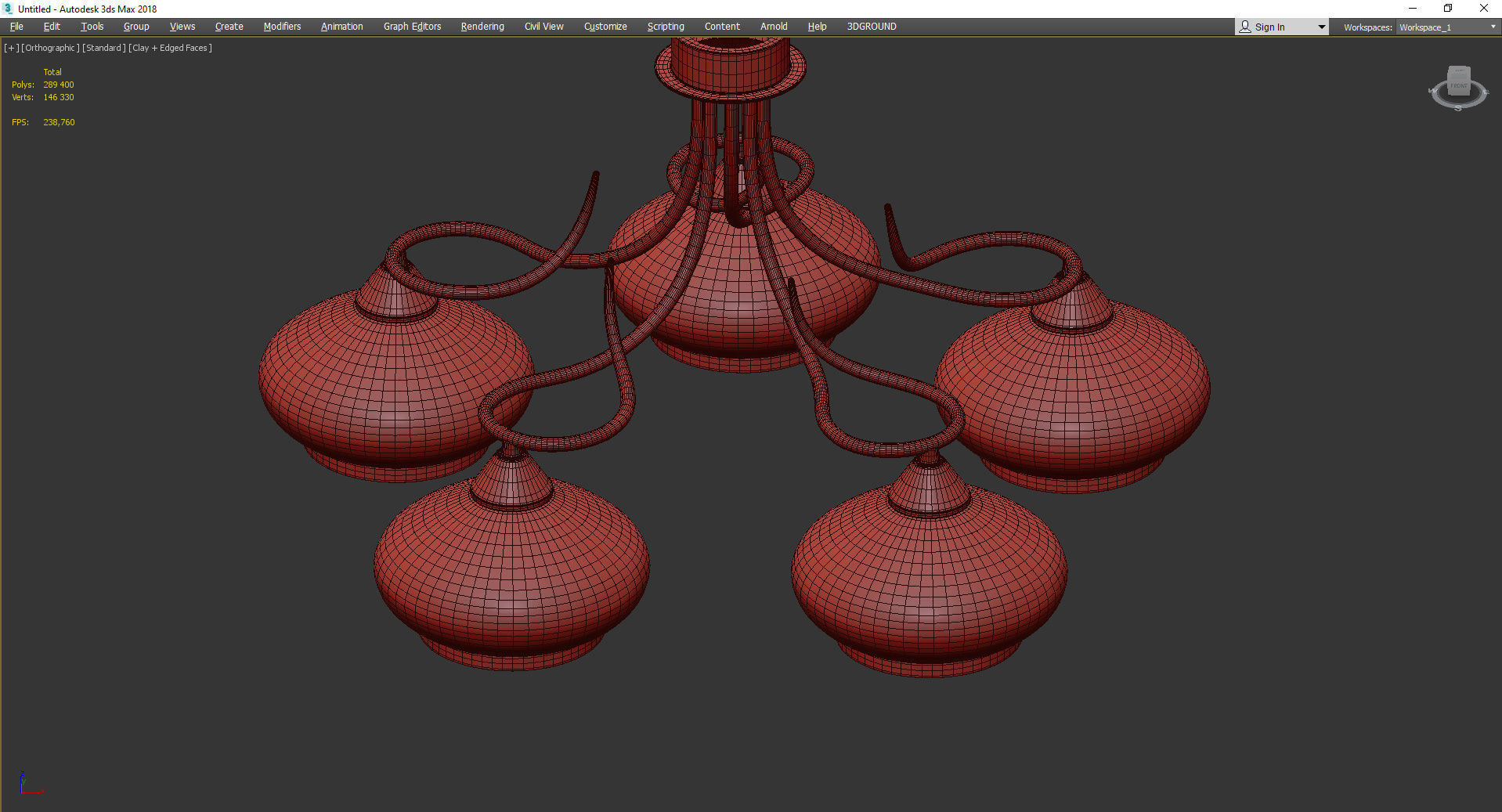Click the viewport [+] general menu label
The width and height of the screenshot is (1502, 812).
pos(12,48)
